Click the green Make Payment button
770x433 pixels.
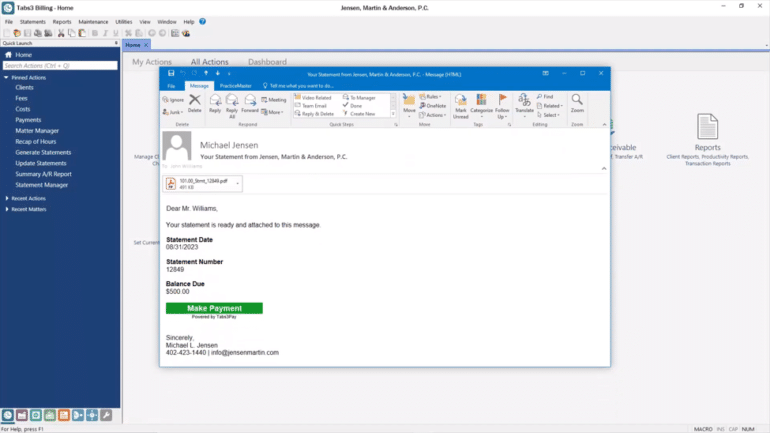[214, 308]
